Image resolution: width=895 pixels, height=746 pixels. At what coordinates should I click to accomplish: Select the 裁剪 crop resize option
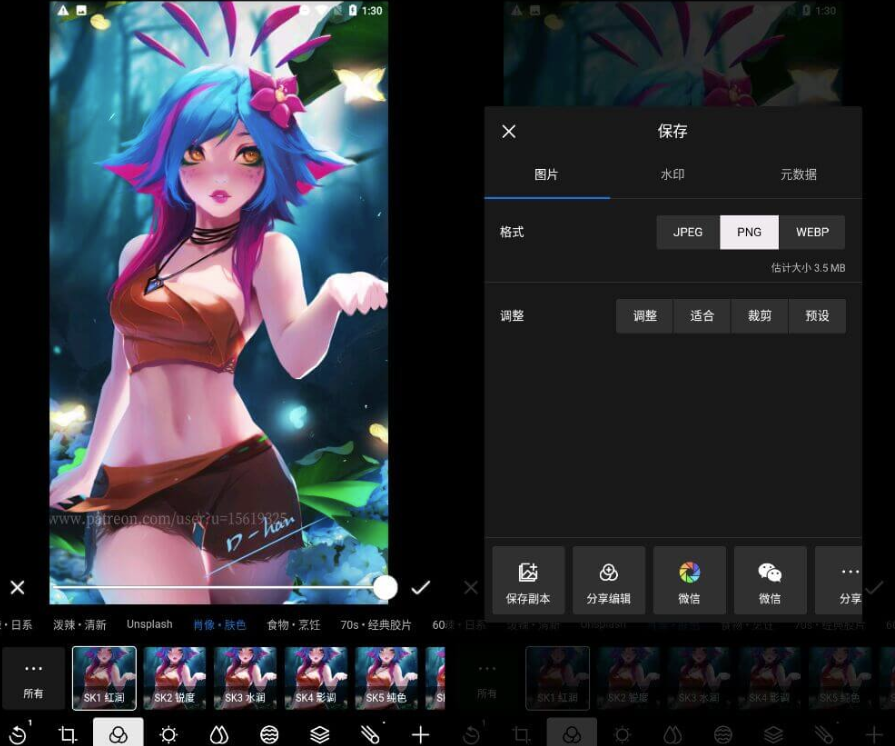[760, 316]
